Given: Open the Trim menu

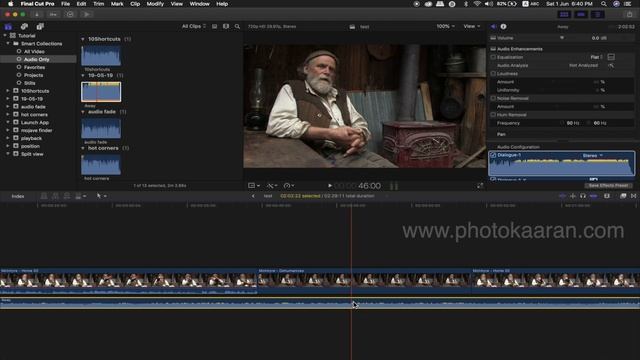Looking at the screenshot, I should pyautogui.click(x=98, y=4).
